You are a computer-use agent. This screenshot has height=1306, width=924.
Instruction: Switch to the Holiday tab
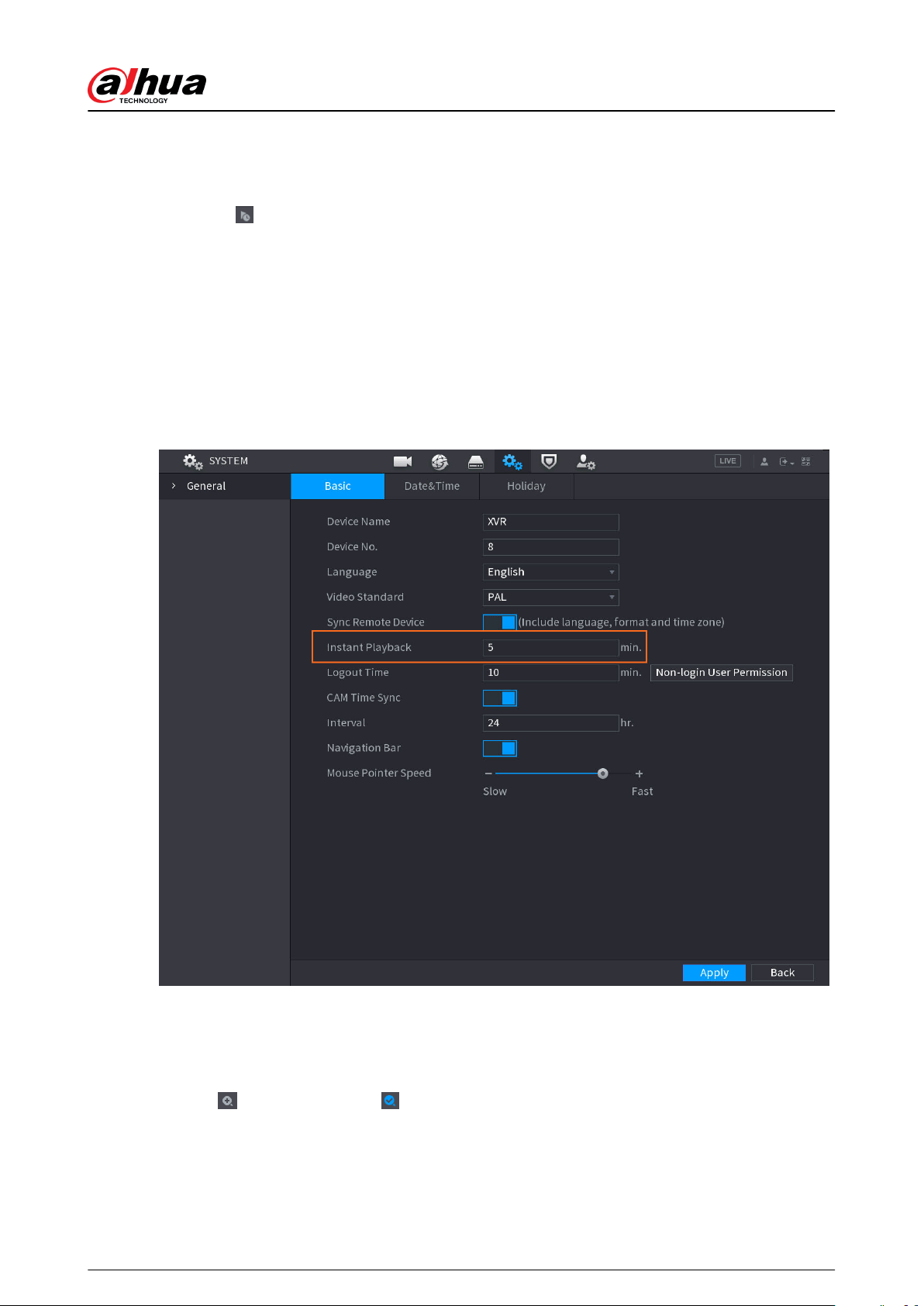pos(526,486)
